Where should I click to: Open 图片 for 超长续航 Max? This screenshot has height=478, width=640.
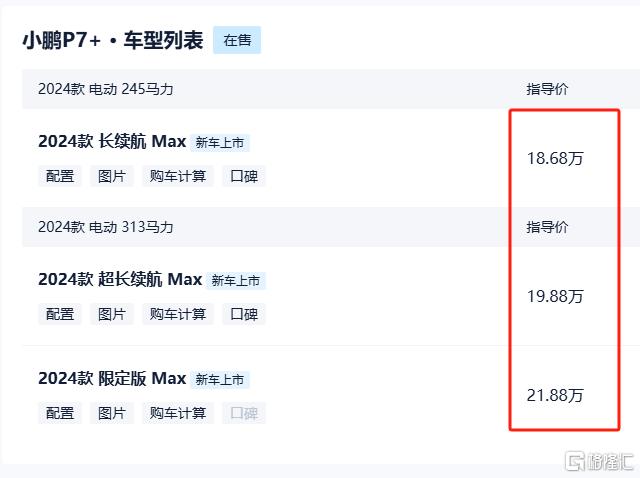112,314
